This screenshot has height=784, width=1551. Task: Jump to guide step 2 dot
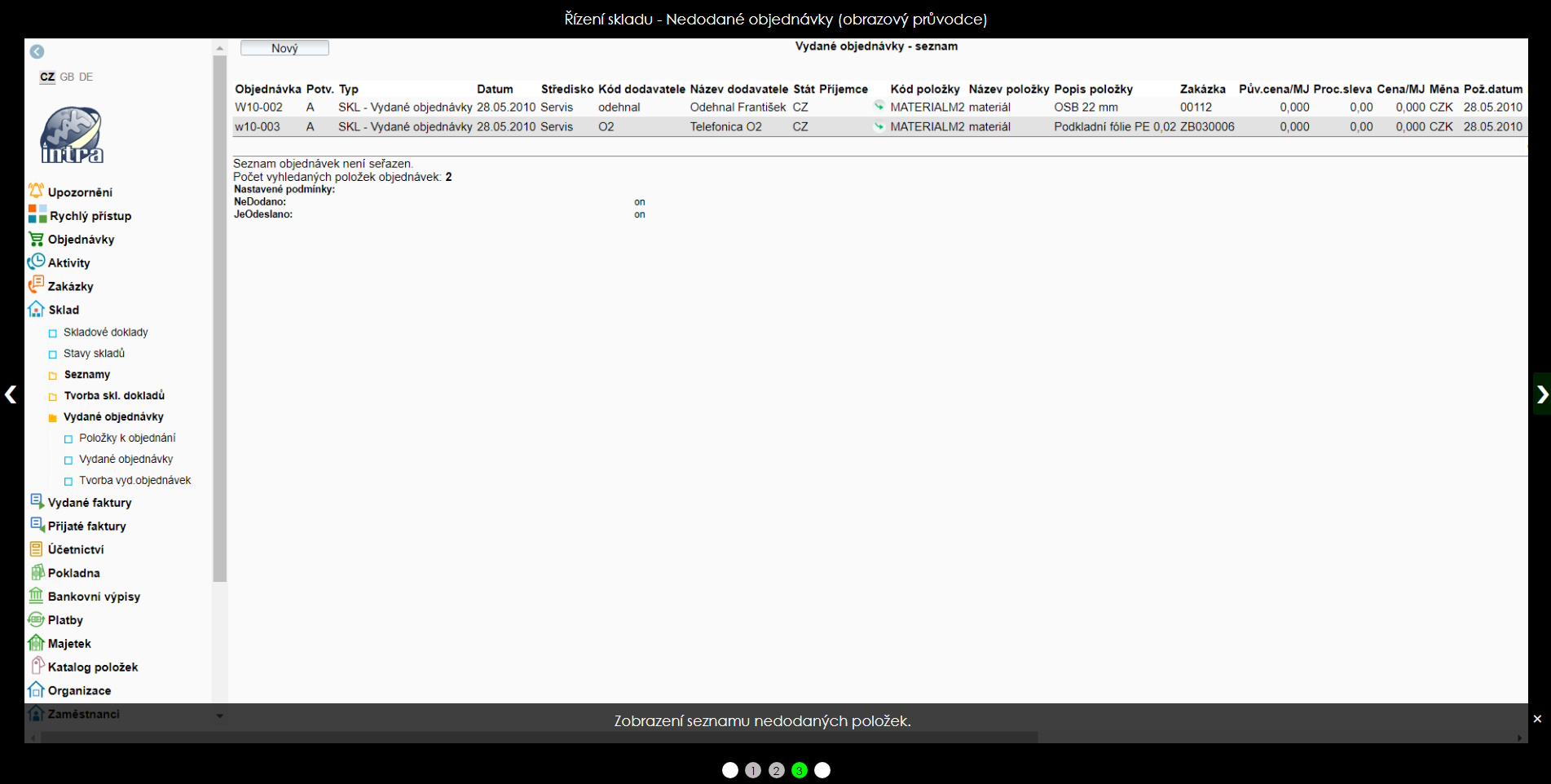click(x=776, y=770)
